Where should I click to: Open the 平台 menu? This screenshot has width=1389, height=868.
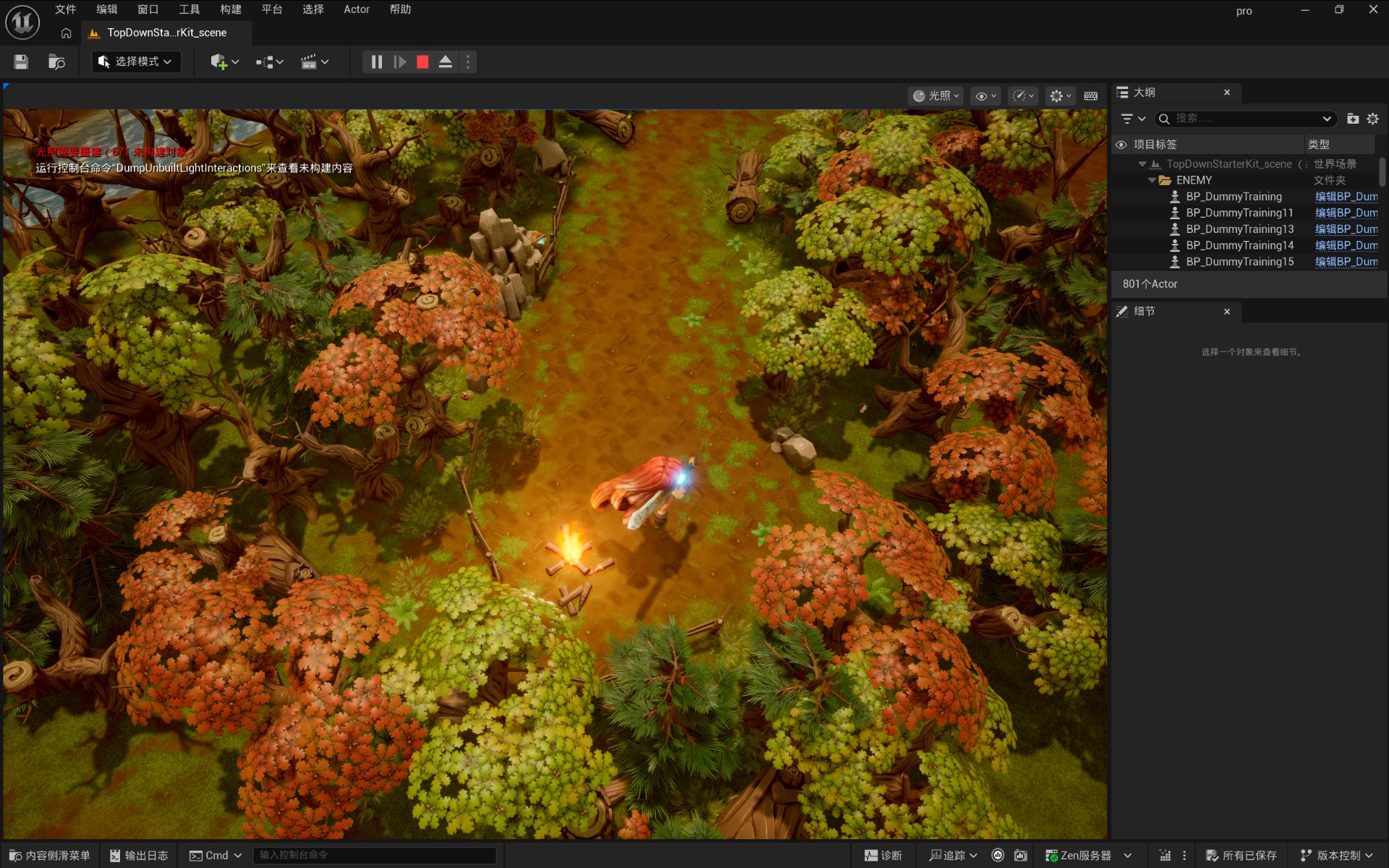tap(272, 9)
